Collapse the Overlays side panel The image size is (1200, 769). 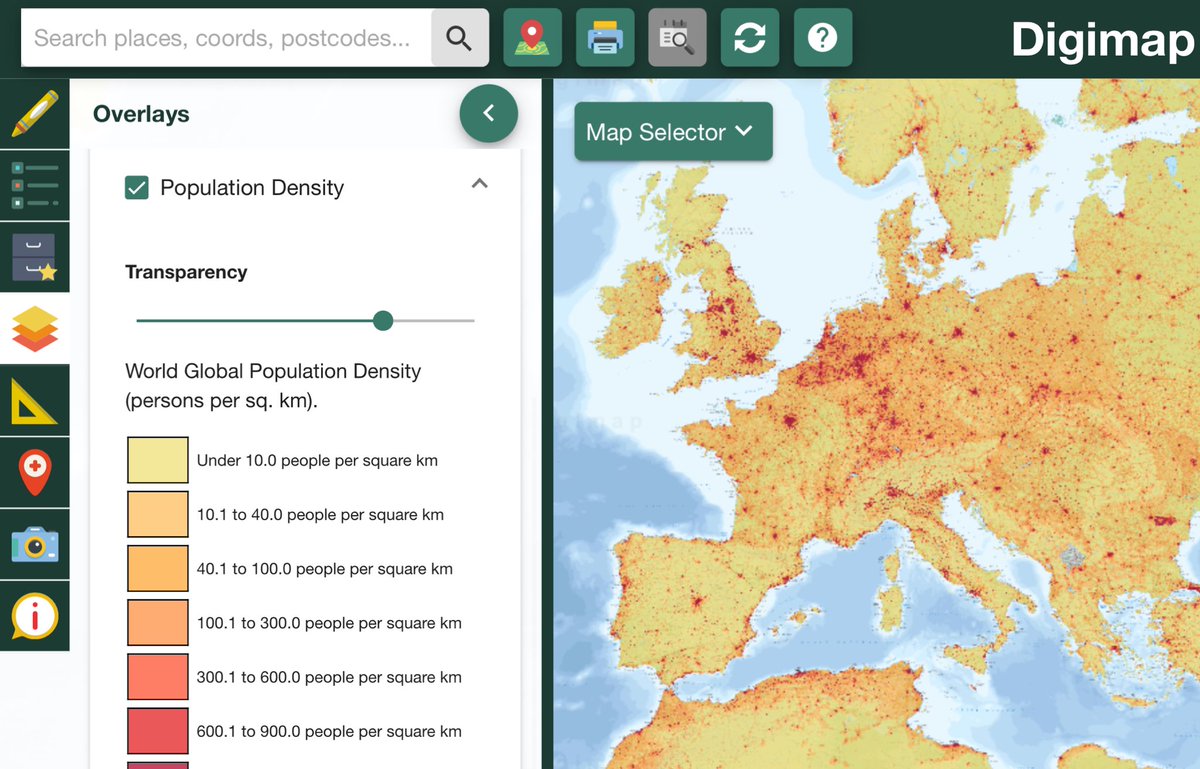click(489, 114)
